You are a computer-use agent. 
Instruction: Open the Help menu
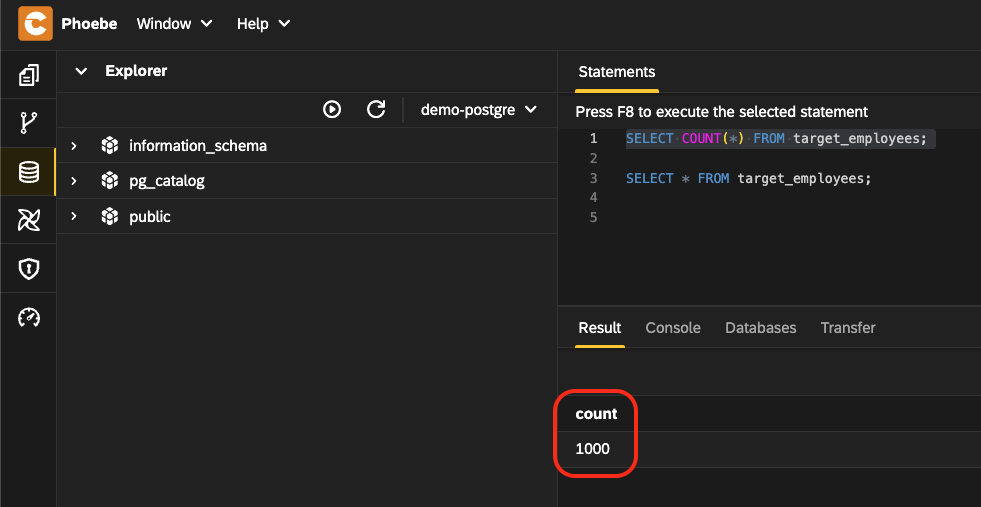[x=263, y=23]
